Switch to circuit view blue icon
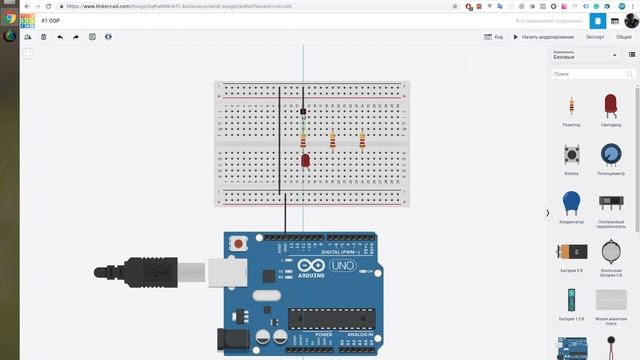Screen dimensions: 640x360 598,21
